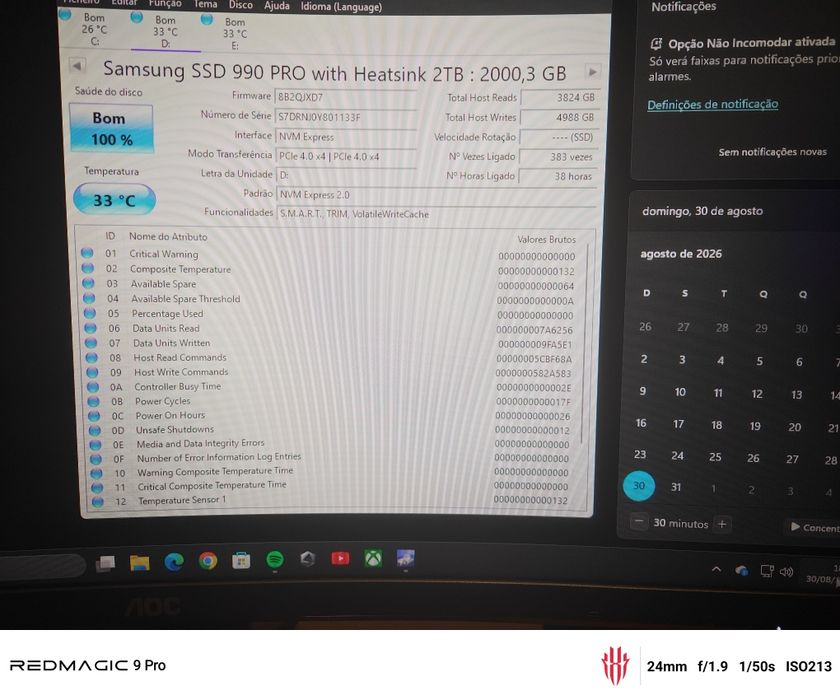
Task: Click status orb of Temperature Sensor 1 row
Action: [x=98, y=502]
